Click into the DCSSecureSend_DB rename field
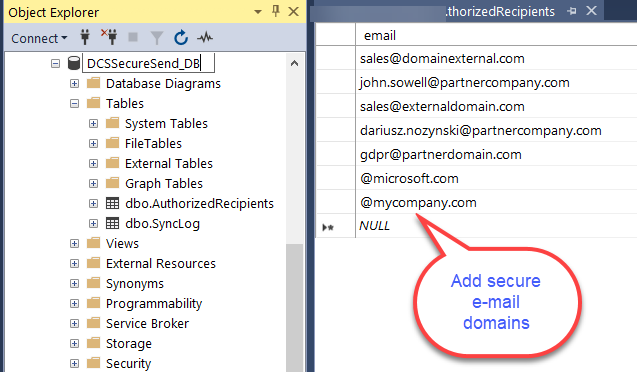Image resolution: width=637 pixels, height=372 pixels. tap(148, 63)
